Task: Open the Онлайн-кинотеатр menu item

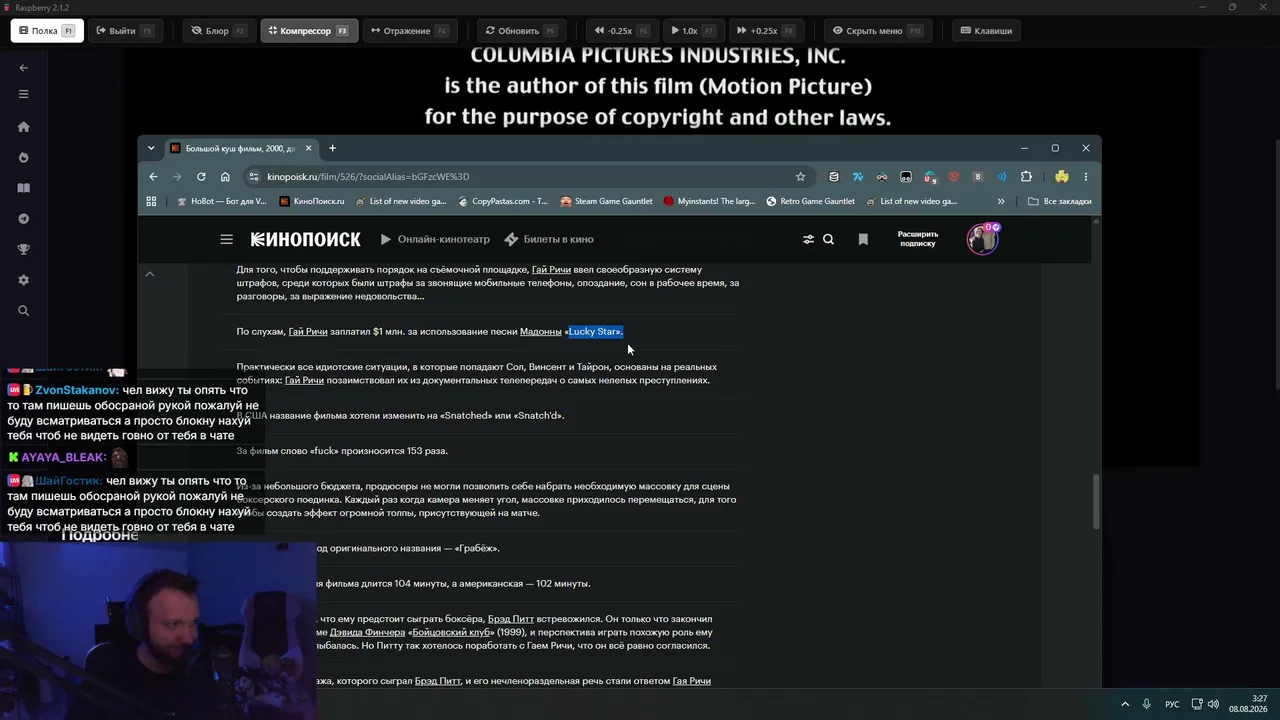Action: coord(435,240)
